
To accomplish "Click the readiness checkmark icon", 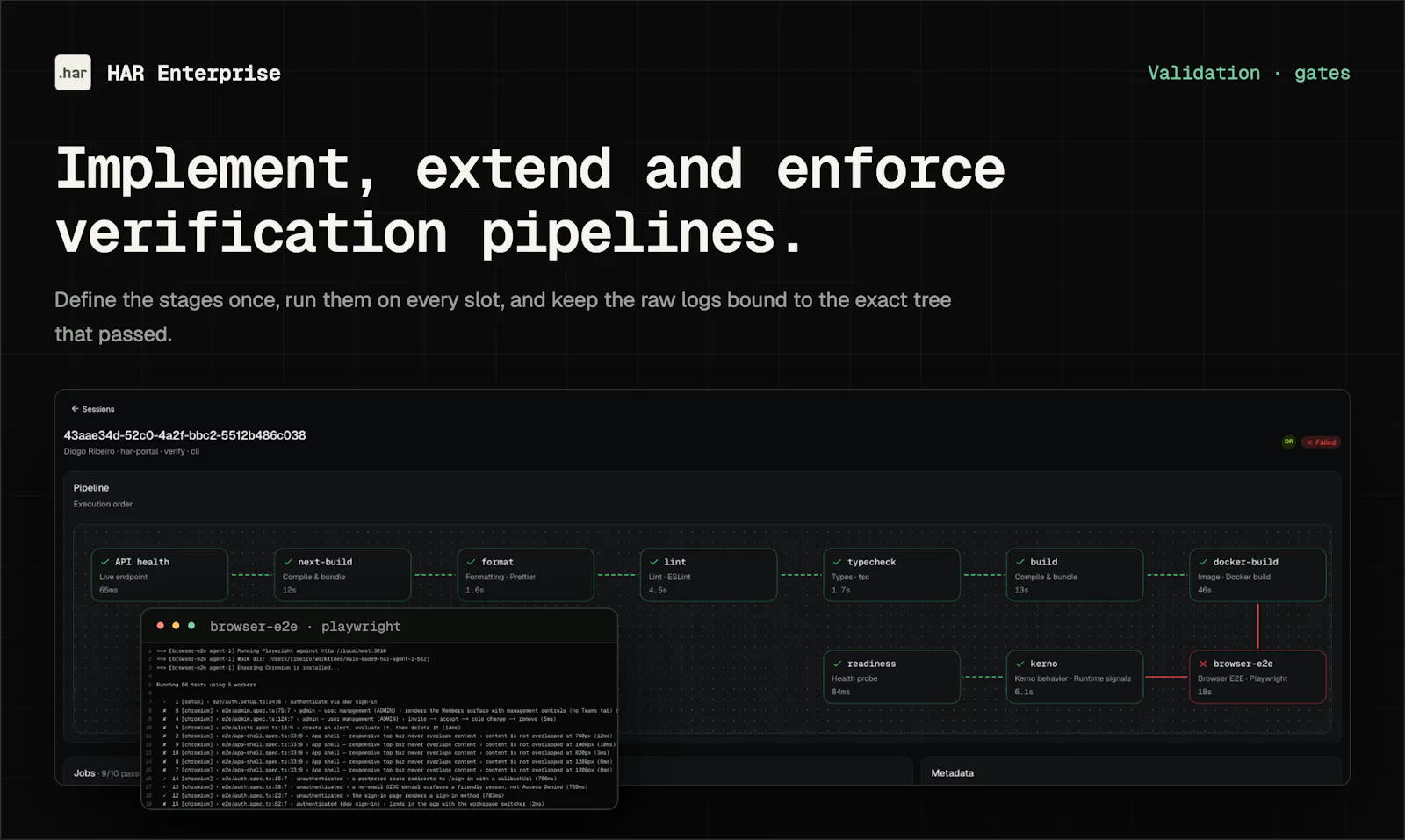I will click(837, 664).
